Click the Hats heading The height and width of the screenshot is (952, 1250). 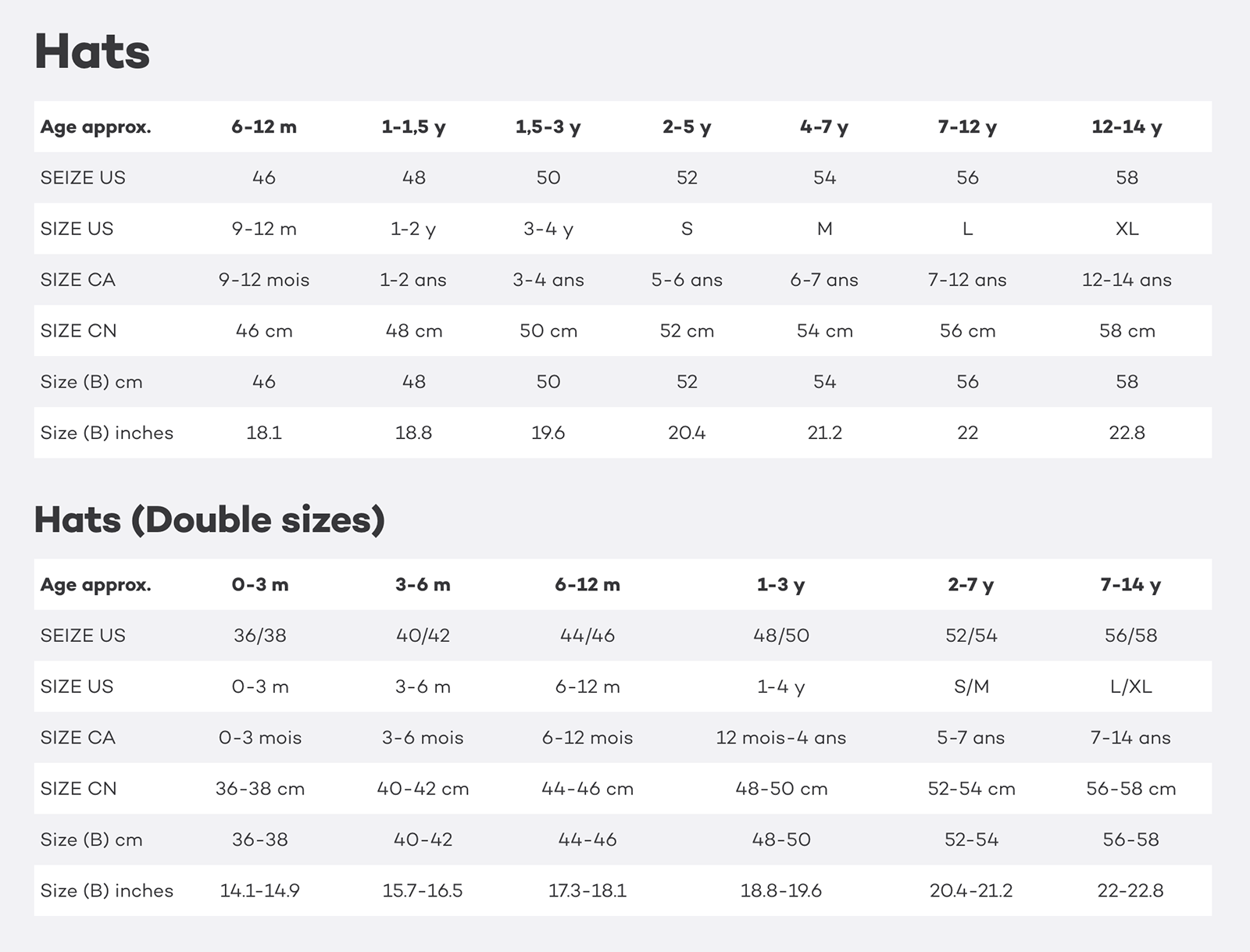(x=92, y=52)
